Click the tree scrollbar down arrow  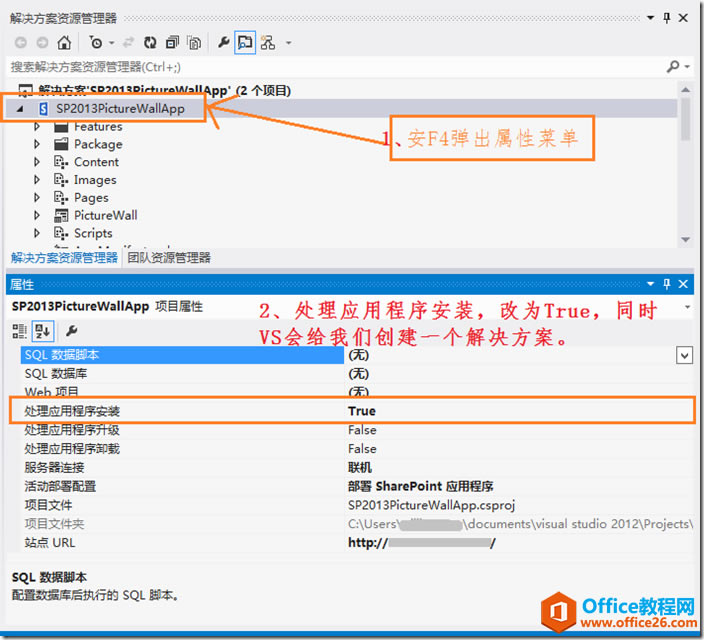[x=686, y=239]
